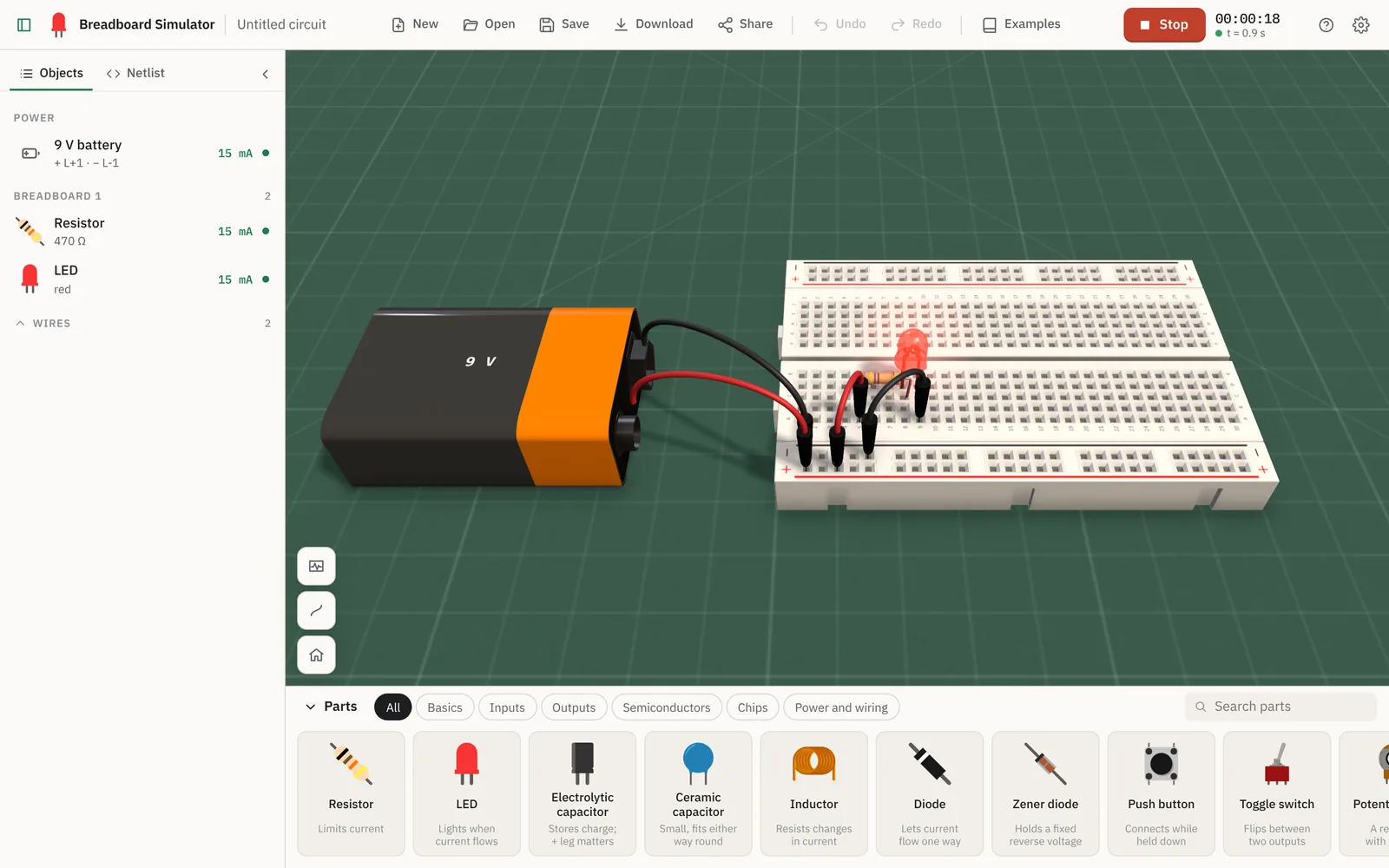Filter parts by Inputs

click(507, 707)
